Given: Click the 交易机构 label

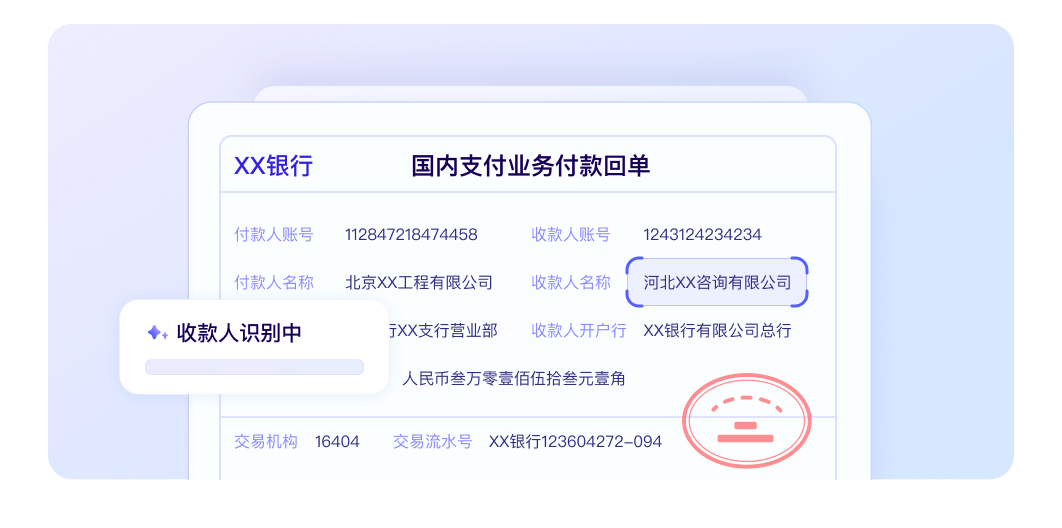Looking at the screenshot, I should coord(266,441).
